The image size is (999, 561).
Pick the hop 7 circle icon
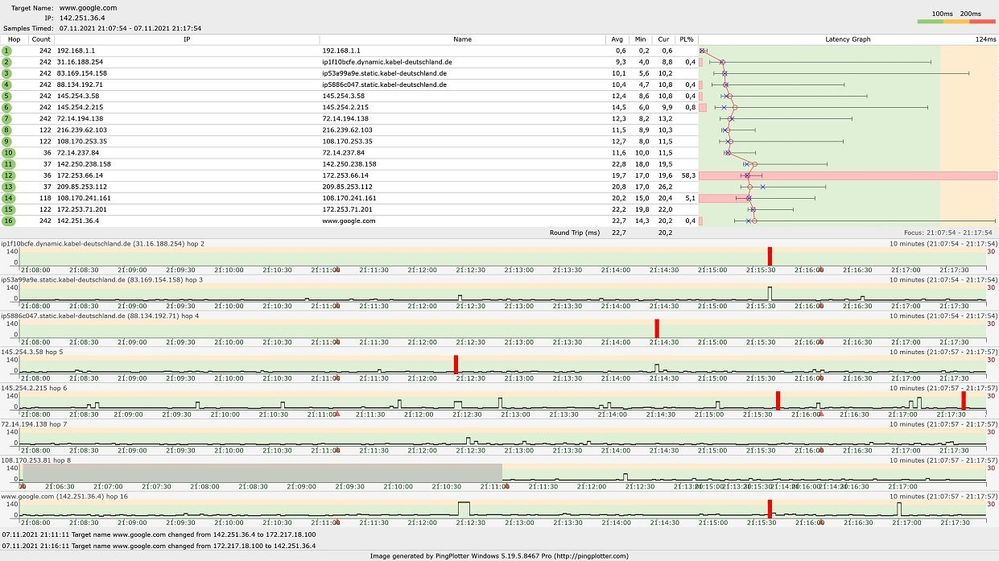coord(7,119)
